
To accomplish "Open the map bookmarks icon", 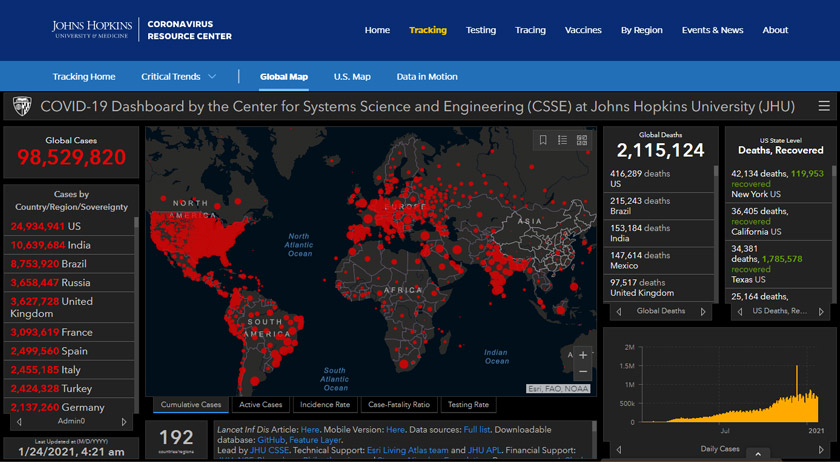I will (x=543, y=141).
